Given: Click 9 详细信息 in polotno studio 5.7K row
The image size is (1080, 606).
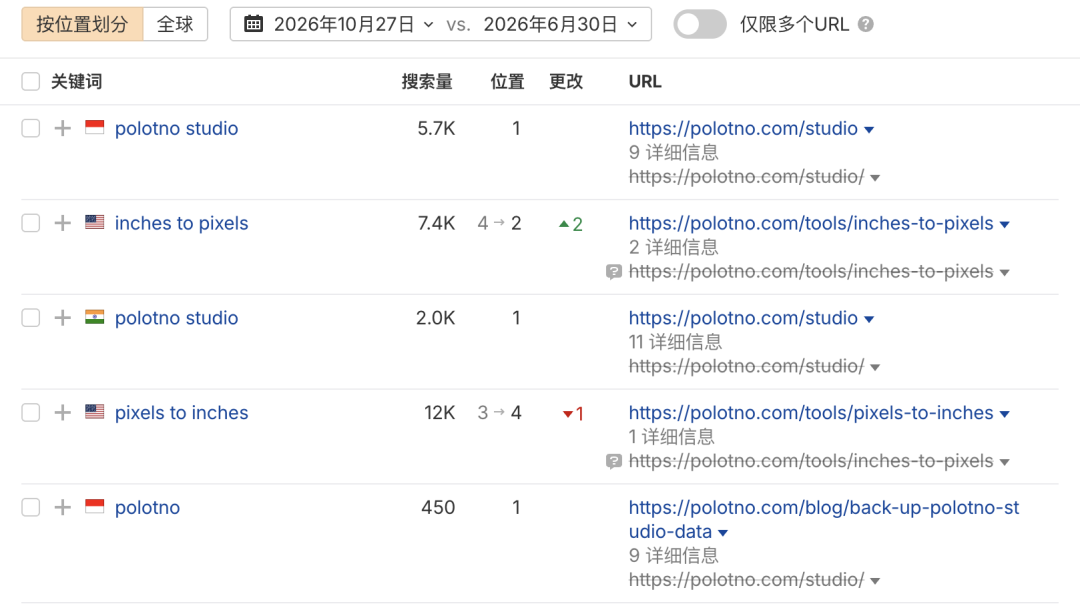Looking at the screenshot, I should pos(674,152).
